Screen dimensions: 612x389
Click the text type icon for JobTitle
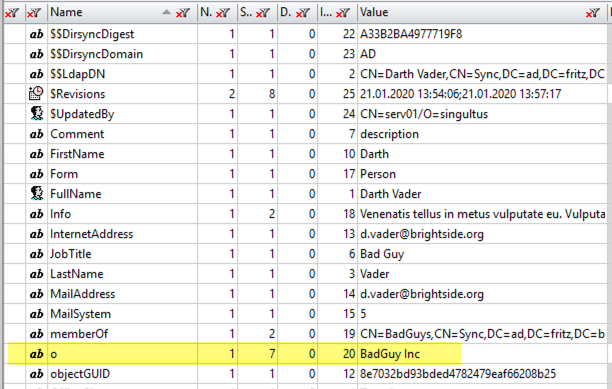pos(36,254)
